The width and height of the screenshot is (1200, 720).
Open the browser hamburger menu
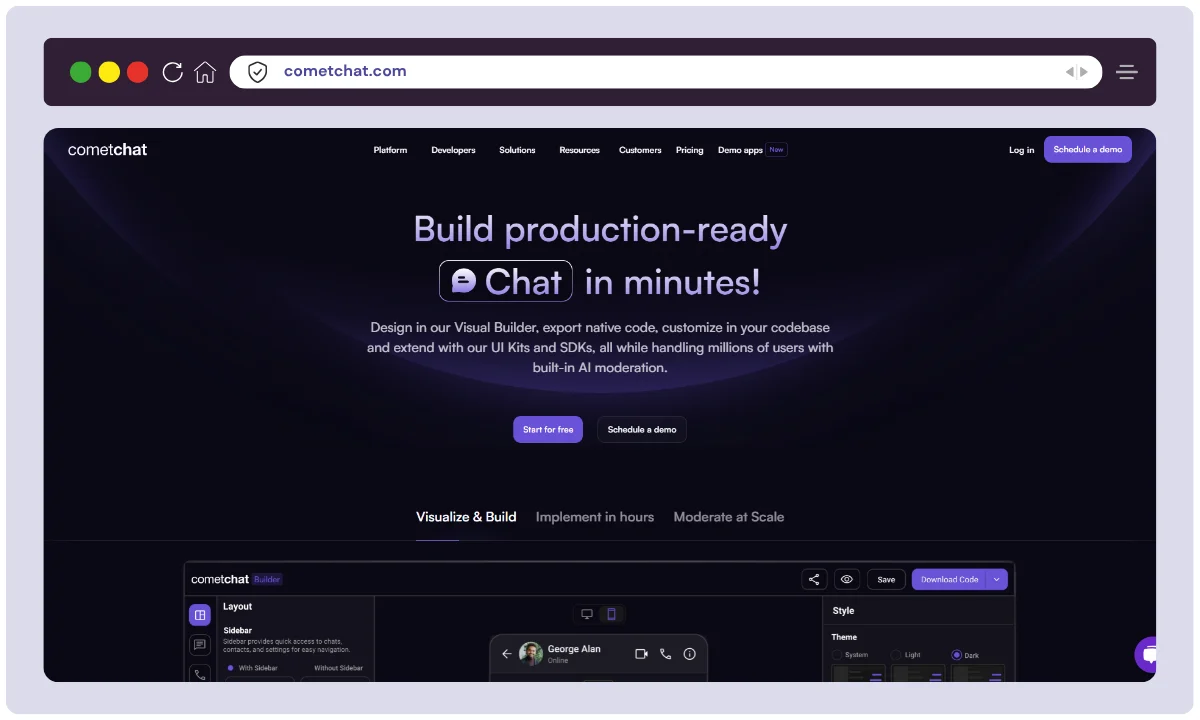pyautogui.click(x=1127, y=72)
